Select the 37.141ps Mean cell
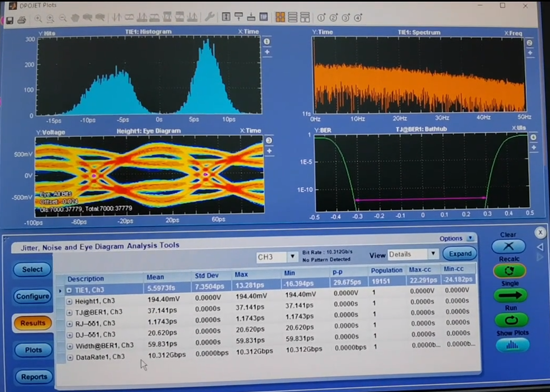 pos(162,310)
